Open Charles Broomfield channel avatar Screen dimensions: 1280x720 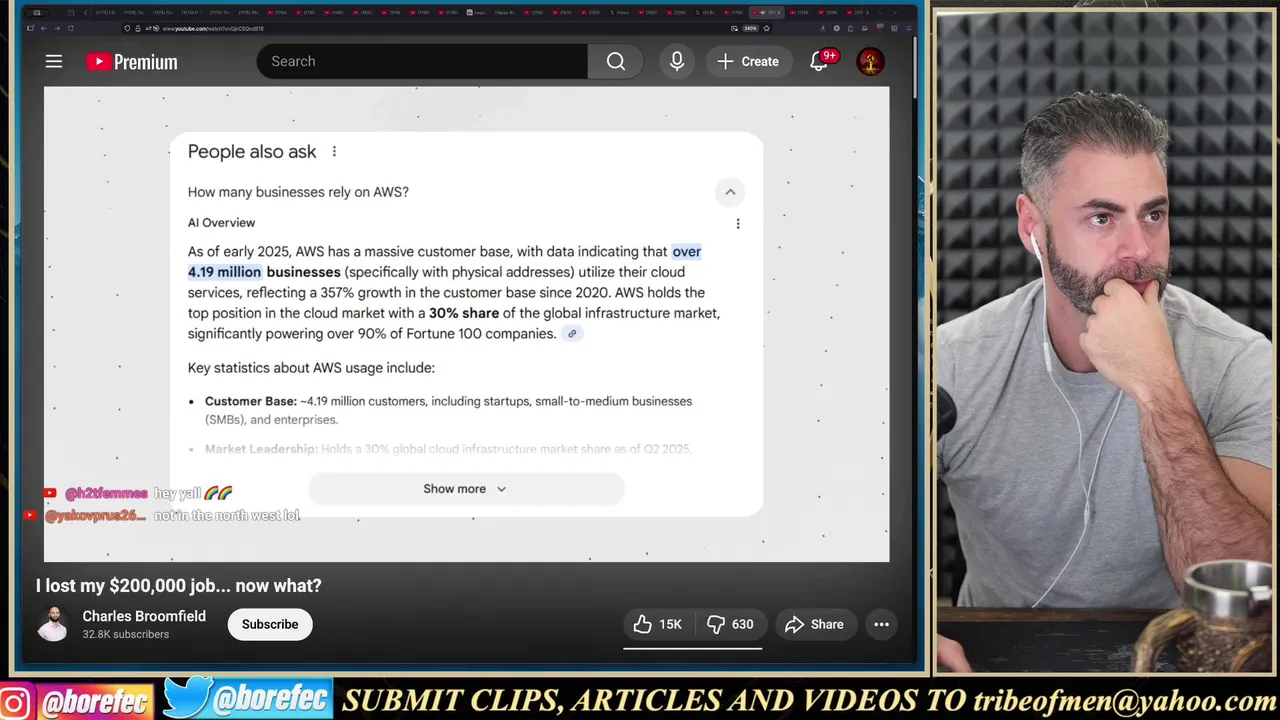click(53, 624)
